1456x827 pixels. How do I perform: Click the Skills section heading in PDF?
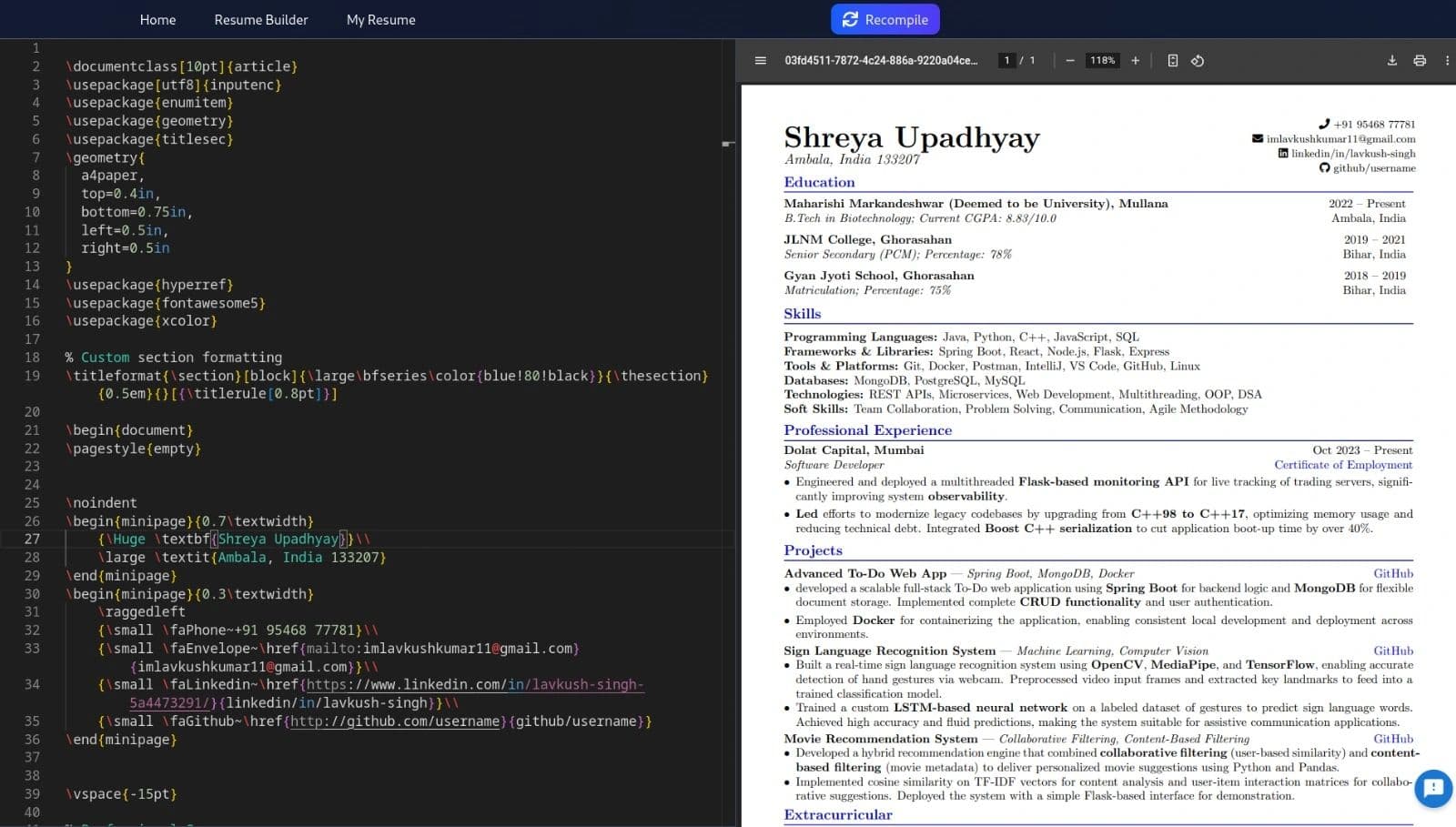tap(803, 314)
